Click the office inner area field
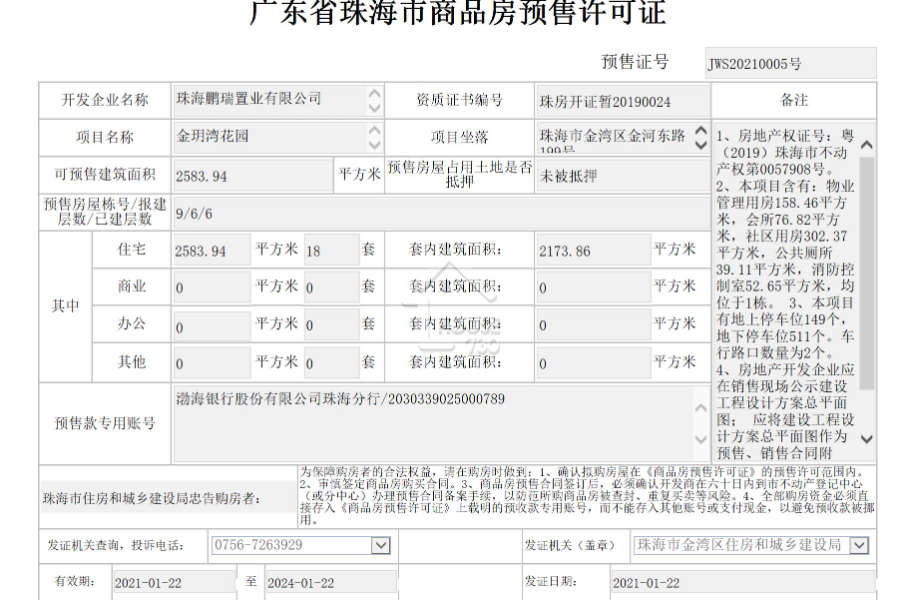This screenshot has width=900, height=600. tap(593, 325)
